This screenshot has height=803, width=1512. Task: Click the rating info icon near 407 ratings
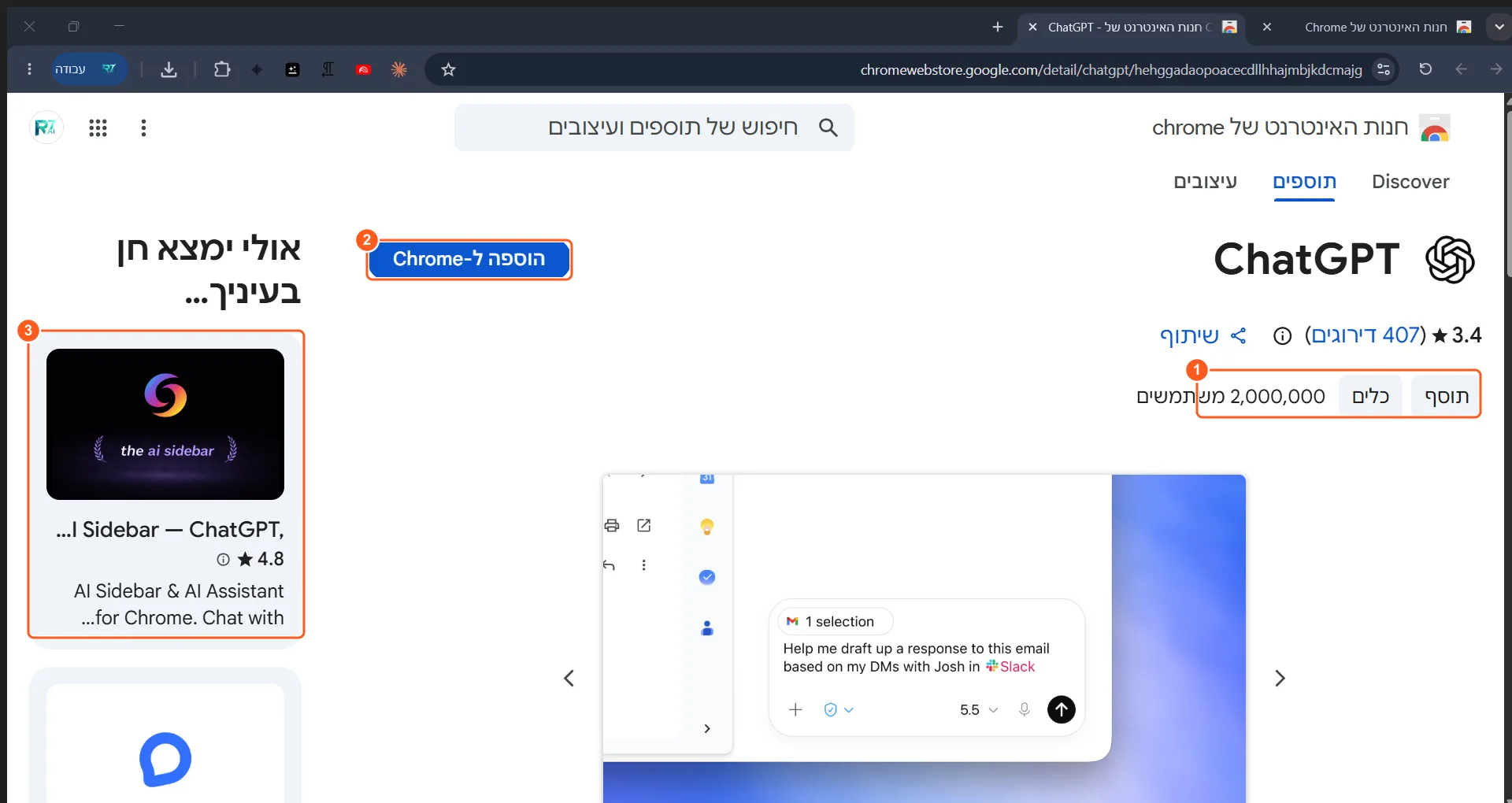click(x=1282, y=336)
